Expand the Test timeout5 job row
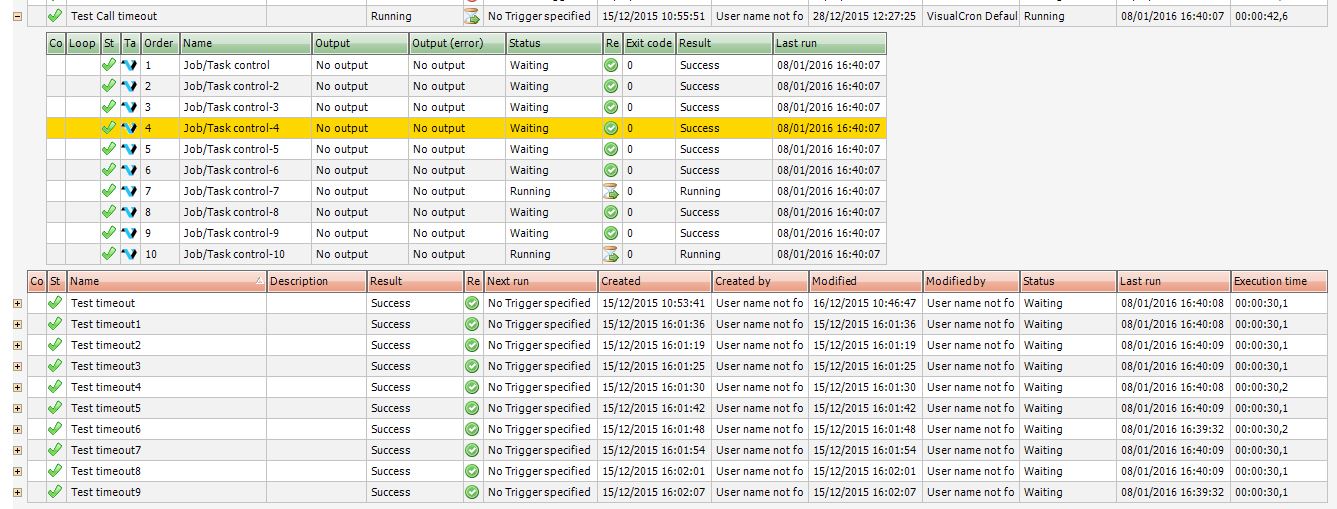1337x509 pixels. 17,408
